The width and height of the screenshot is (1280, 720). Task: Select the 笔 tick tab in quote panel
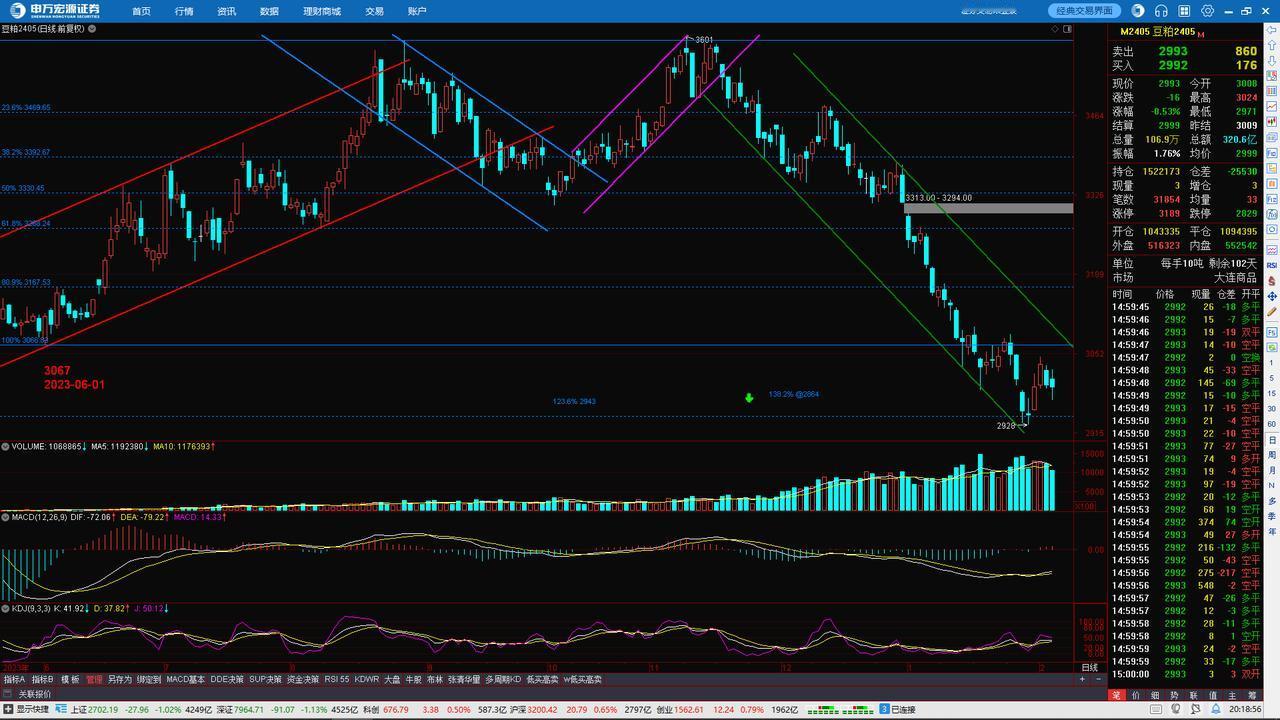tap(1117, 695)
